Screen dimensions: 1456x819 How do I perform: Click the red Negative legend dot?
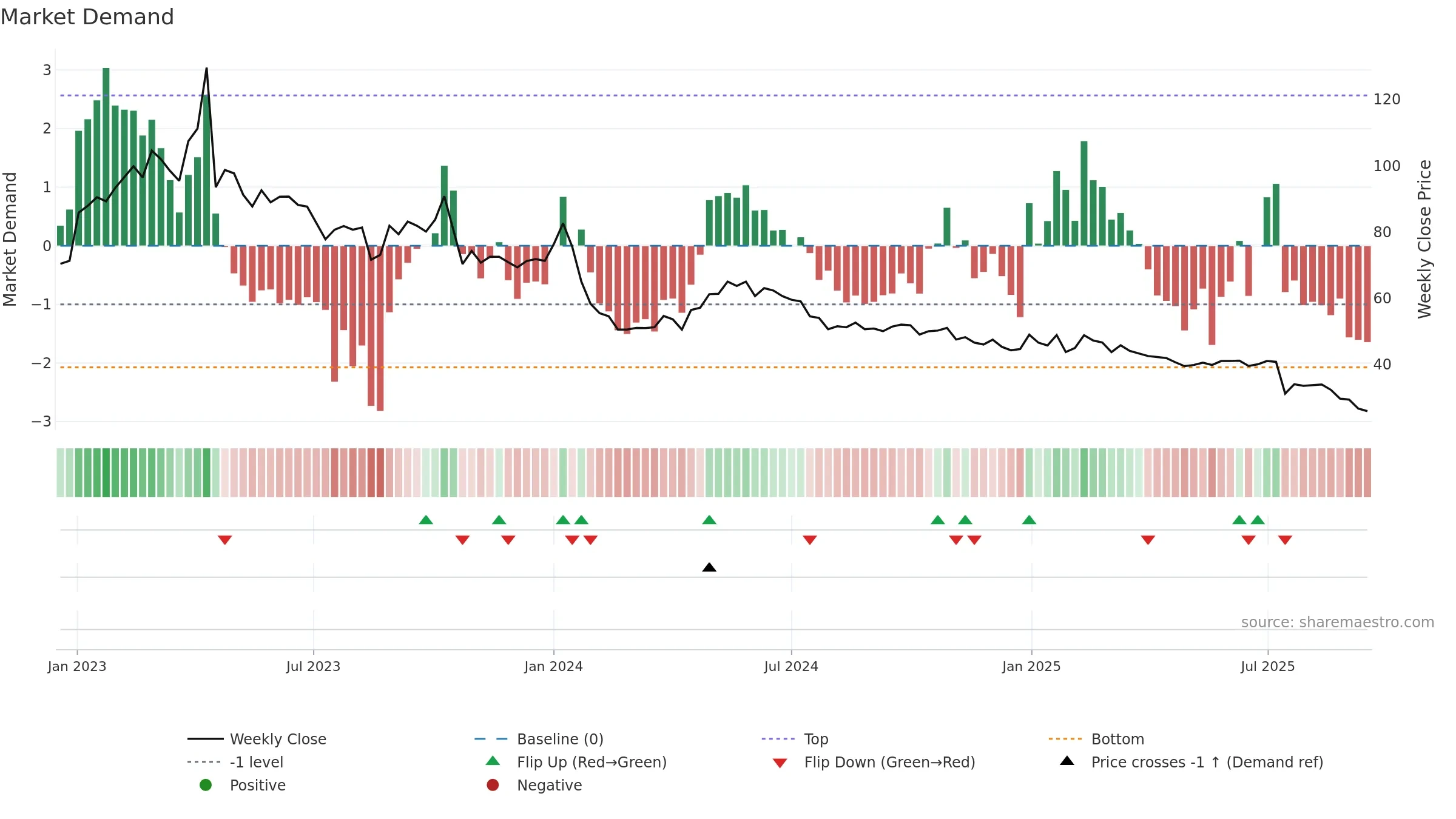point(493,785)
